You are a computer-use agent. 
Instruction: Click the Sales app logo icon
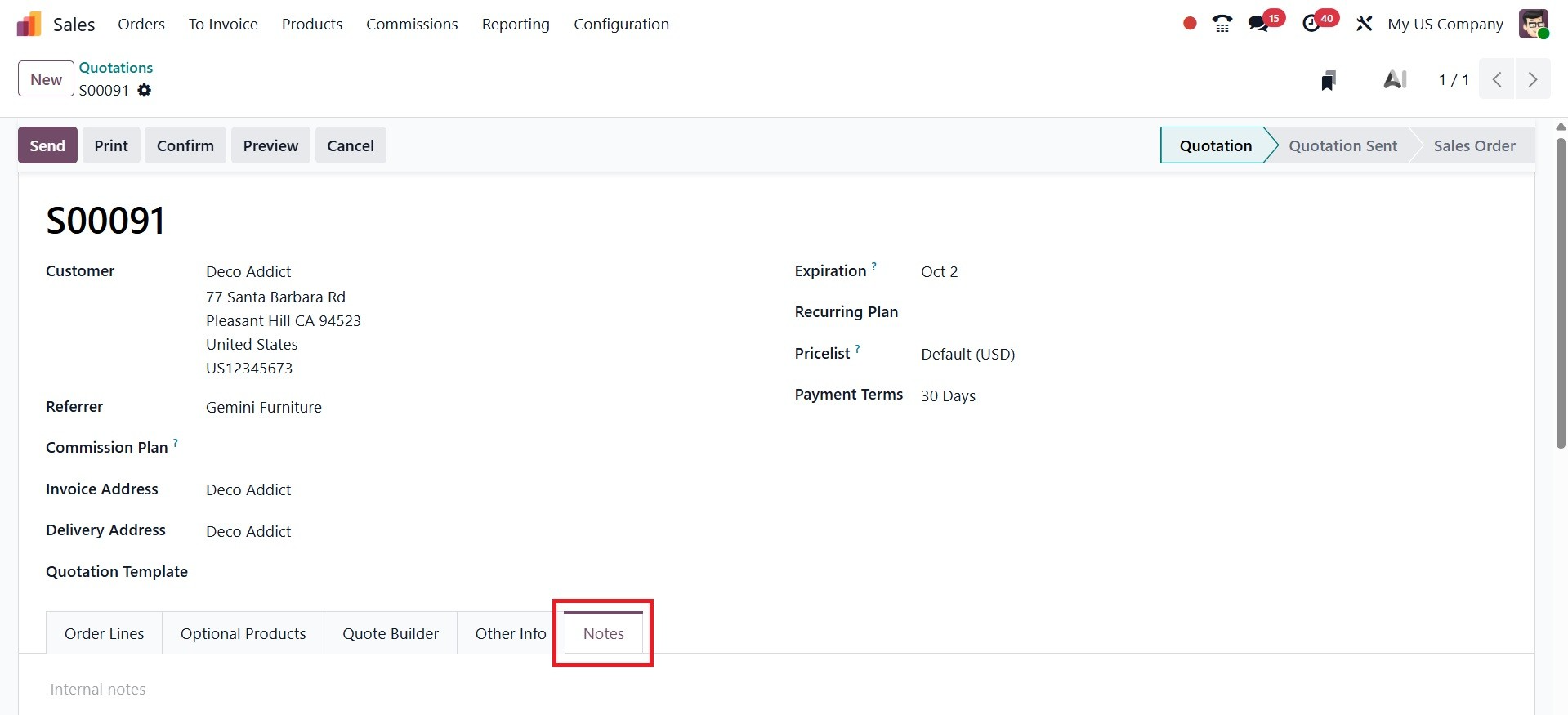click(29, 25)
